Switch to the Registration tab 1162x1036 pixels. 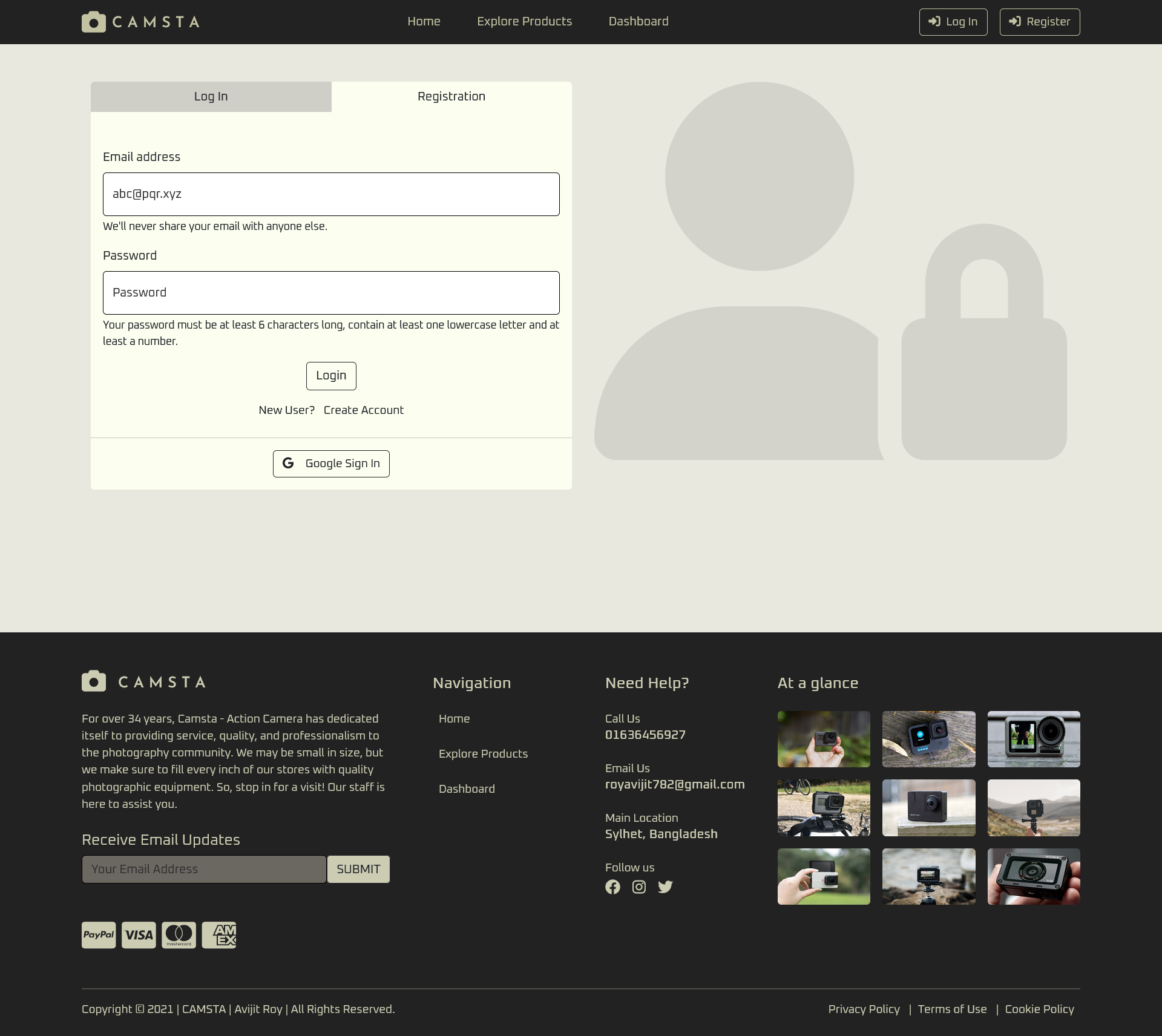pyautogui.click(x=451, y=97)
